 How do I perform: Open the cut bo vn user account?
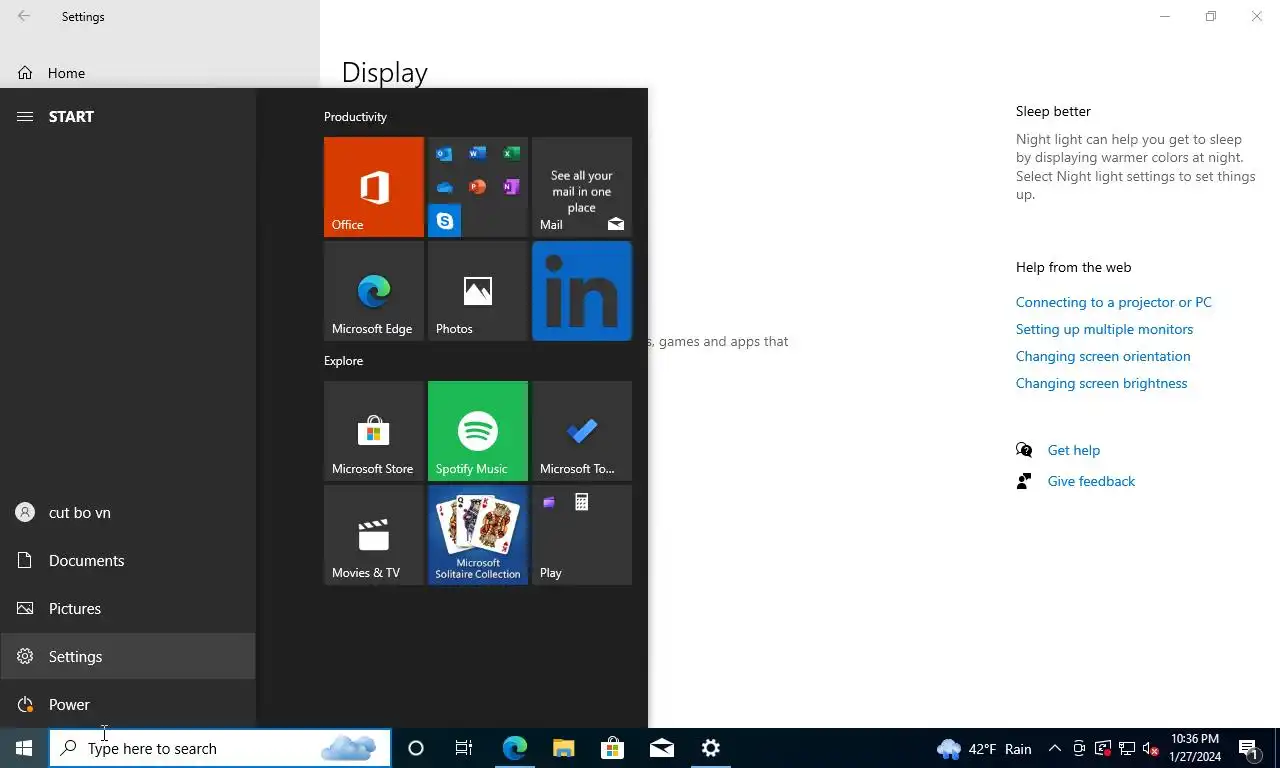[x=128, y=513]
